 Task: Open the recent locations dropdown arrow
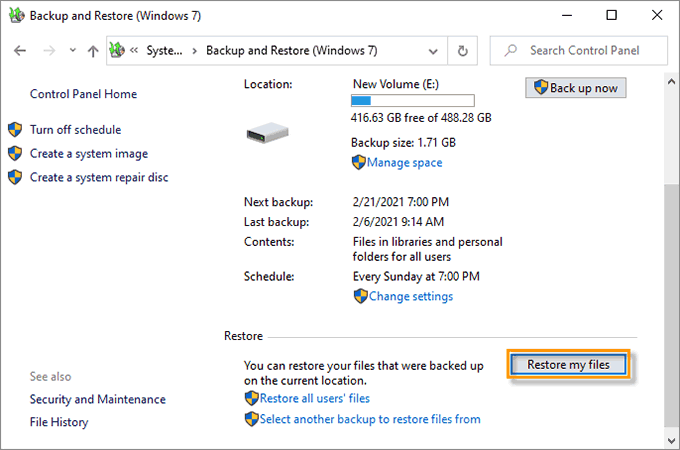pos(73,50)
